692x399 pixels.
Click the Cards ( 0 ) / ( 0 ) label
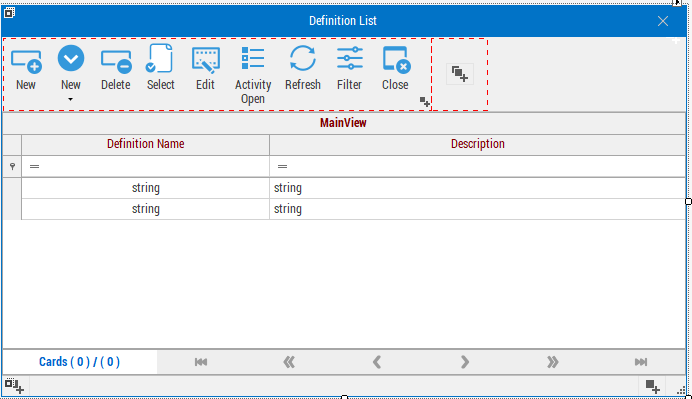click(x=79, y=362)
